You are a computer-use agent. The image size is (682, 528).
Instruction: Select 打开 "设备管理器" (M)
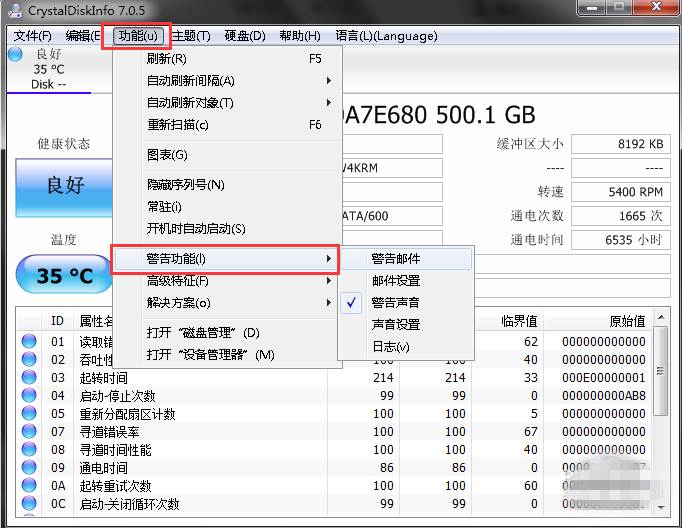227,355
